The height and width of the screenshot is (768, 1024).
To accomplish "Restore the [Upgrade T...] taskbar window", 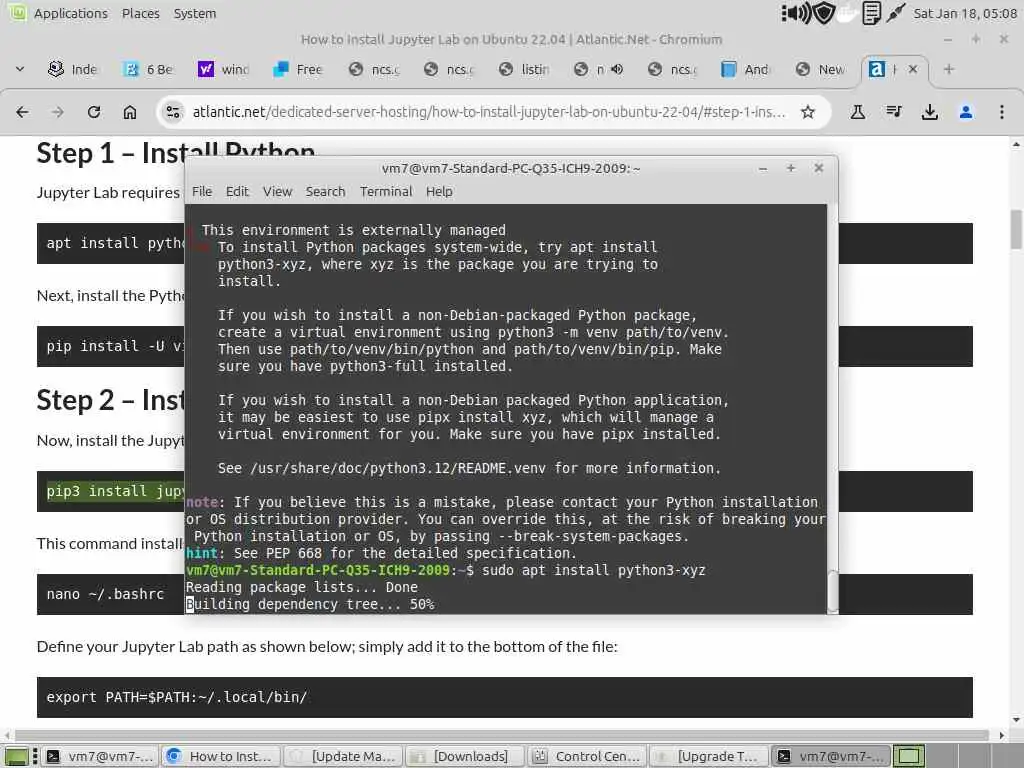I will click(709, 756).
